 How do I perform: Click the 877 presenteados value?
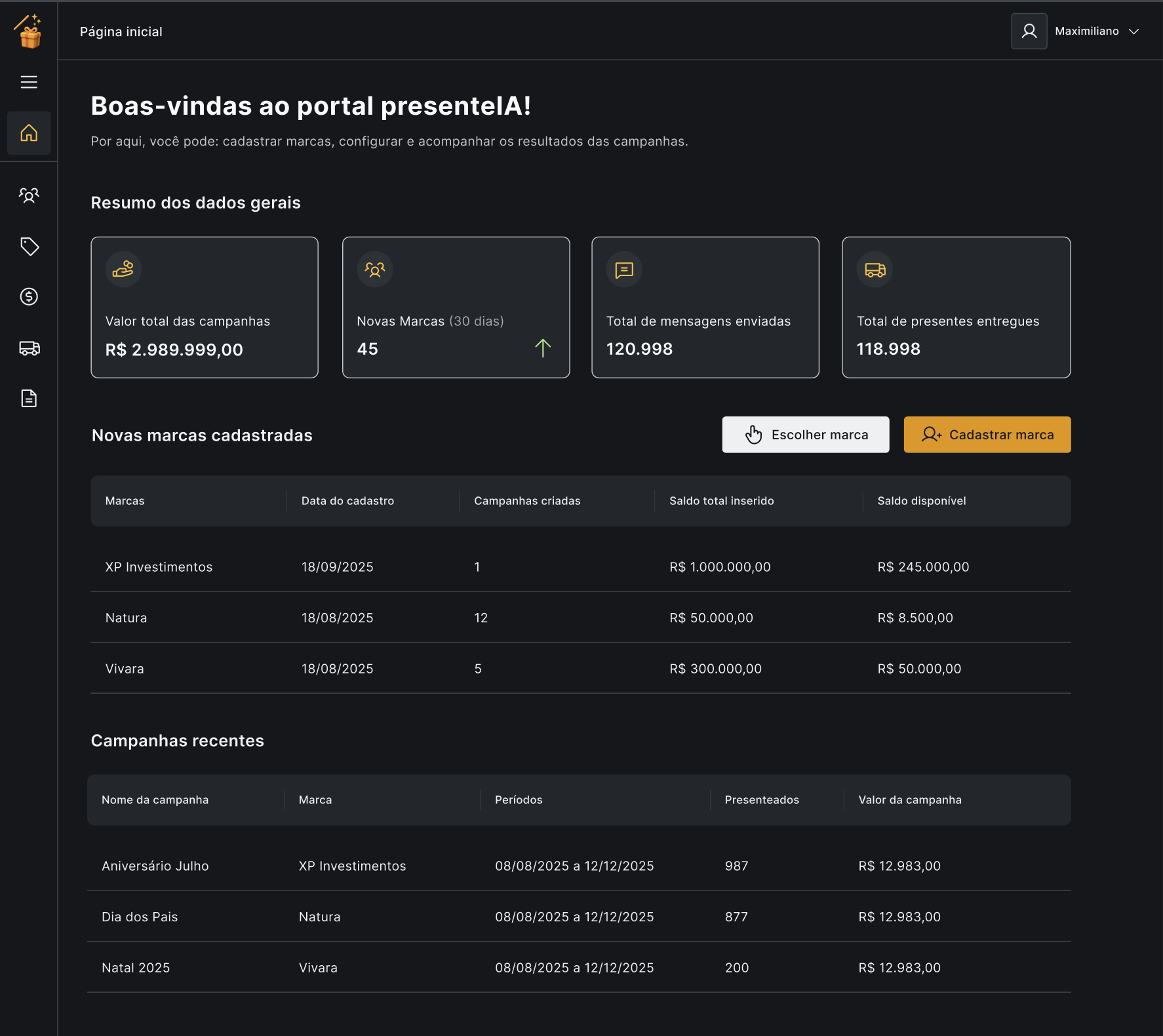(x=736, y=917)
